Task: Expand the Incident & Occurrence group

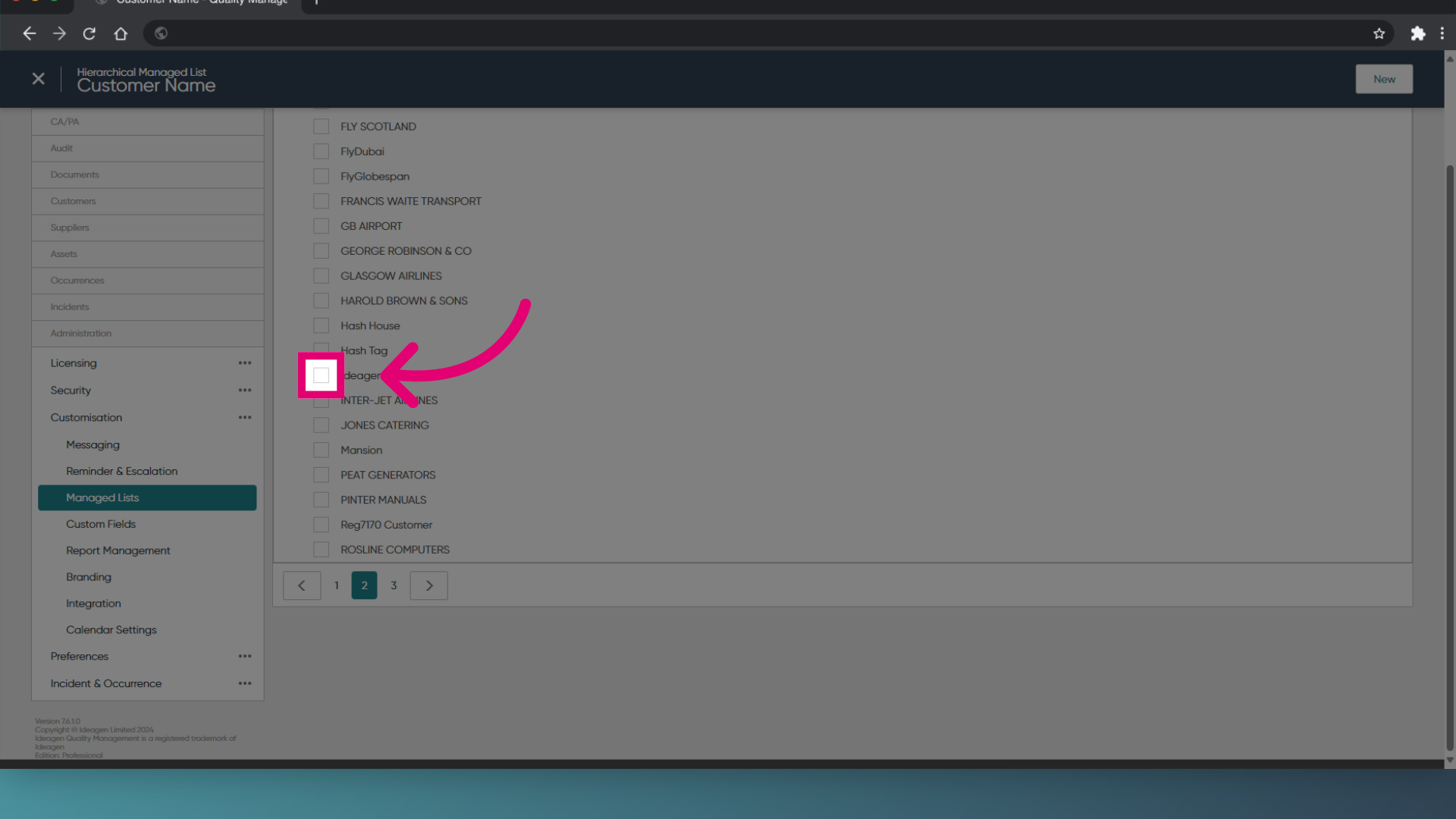Action: coord(106,684)
